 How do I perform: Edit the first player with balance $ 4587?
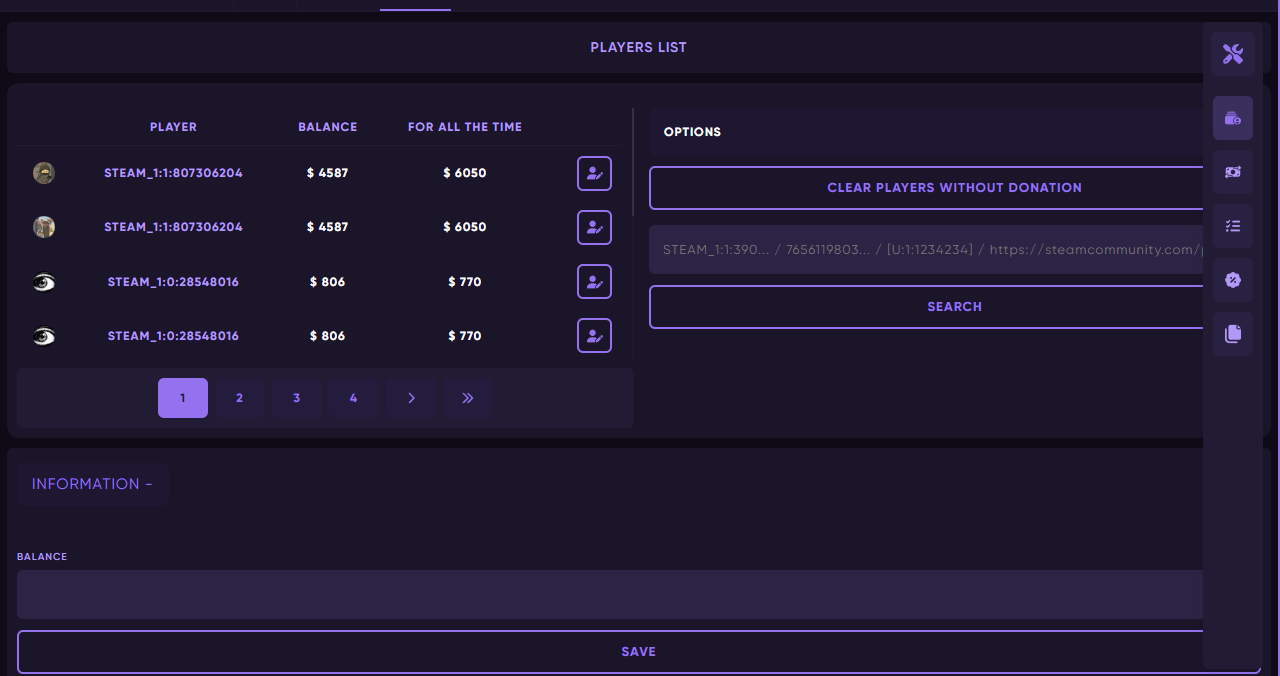coord(594,173)
